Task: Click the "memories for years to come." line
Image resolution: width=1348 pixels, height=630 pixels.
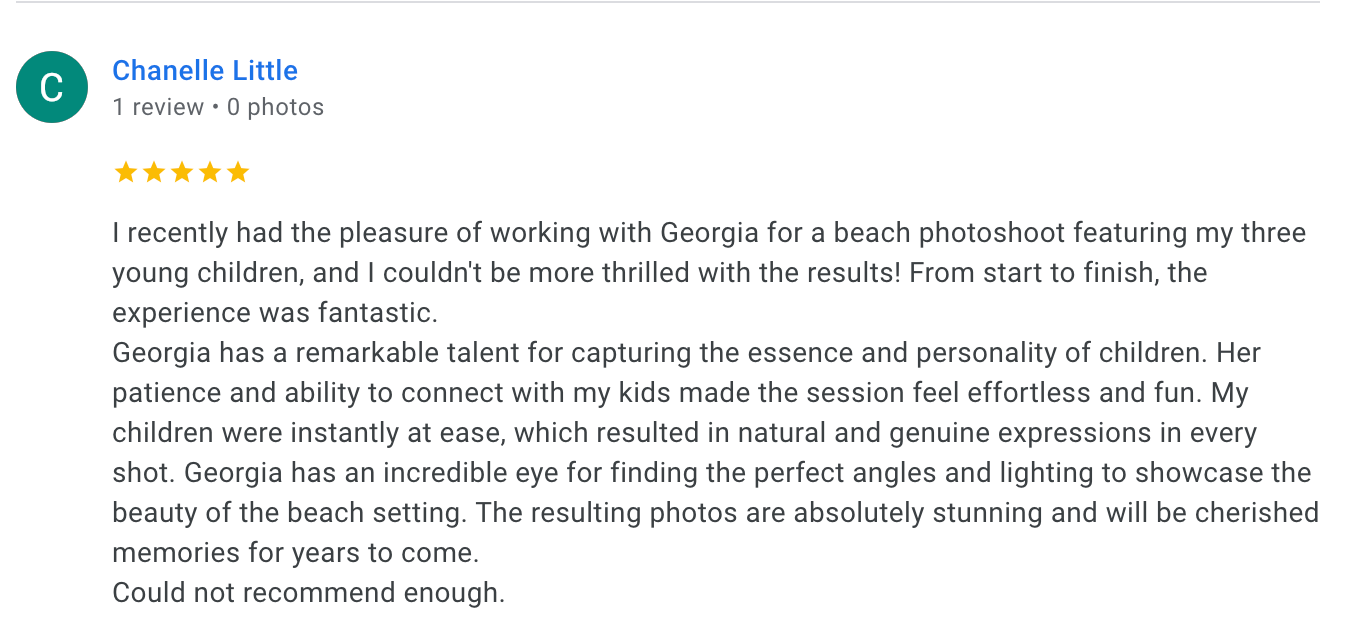Action: tap(296, 553)
